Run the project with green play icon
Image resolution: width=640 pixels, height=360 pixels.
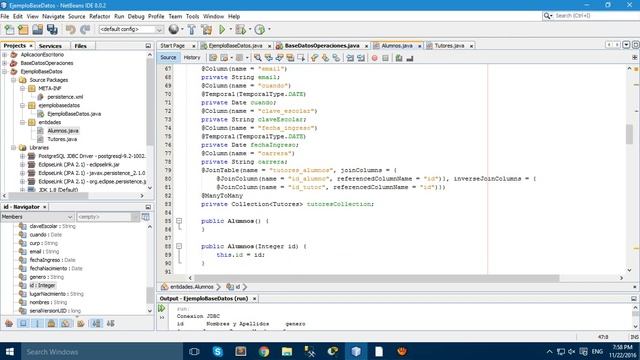click(x=222, y=29)
